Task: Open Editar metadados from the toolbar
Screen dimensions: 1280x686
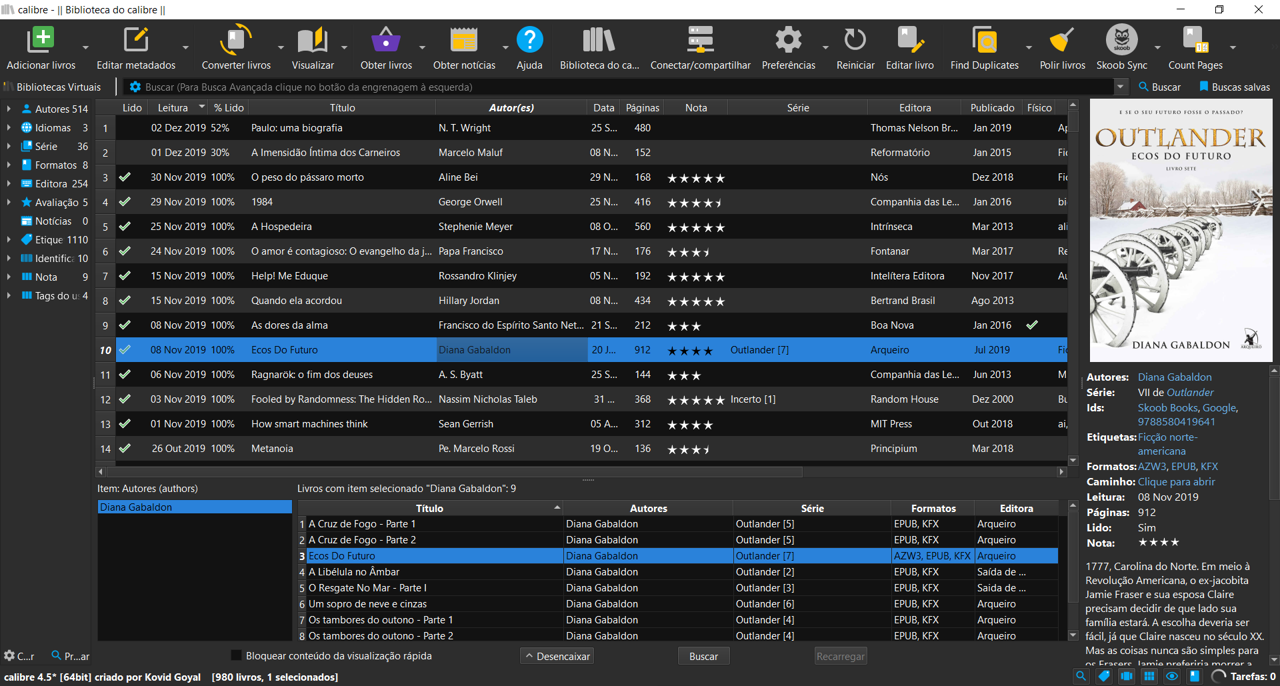Action: [136, 41]
